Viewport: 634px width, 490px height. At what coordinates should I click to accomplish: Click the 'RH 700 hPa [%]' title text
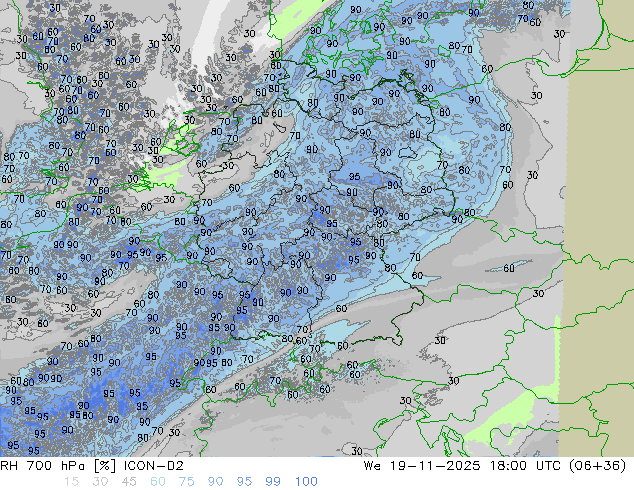(59, 466)
